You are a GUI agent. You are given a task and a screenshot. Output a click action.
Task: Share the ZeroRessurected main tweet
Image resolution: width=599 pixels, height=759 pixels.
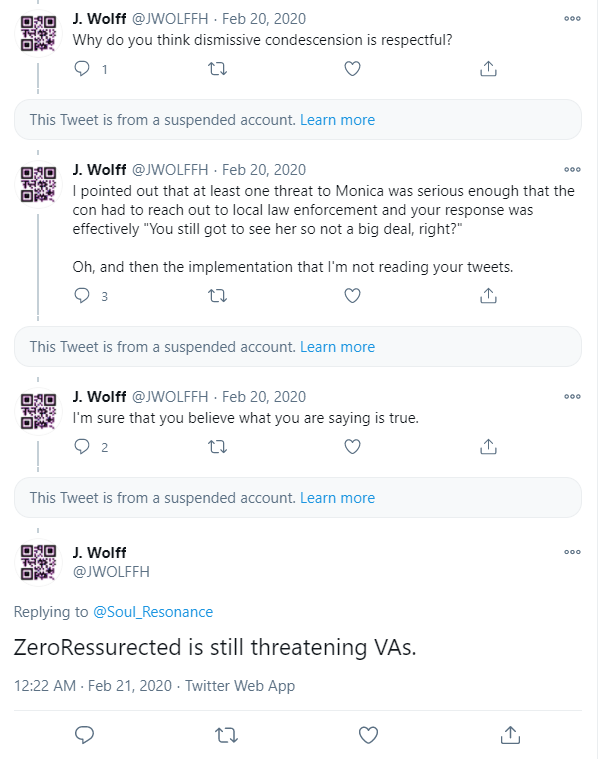(x=510, y=735)
